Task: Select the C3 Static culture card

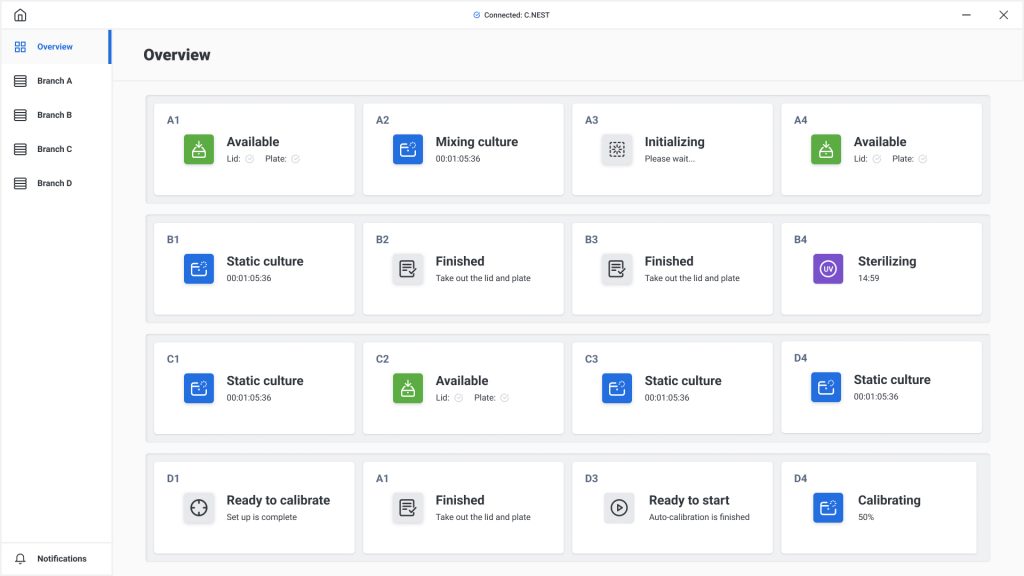Action: coord(672,388)
